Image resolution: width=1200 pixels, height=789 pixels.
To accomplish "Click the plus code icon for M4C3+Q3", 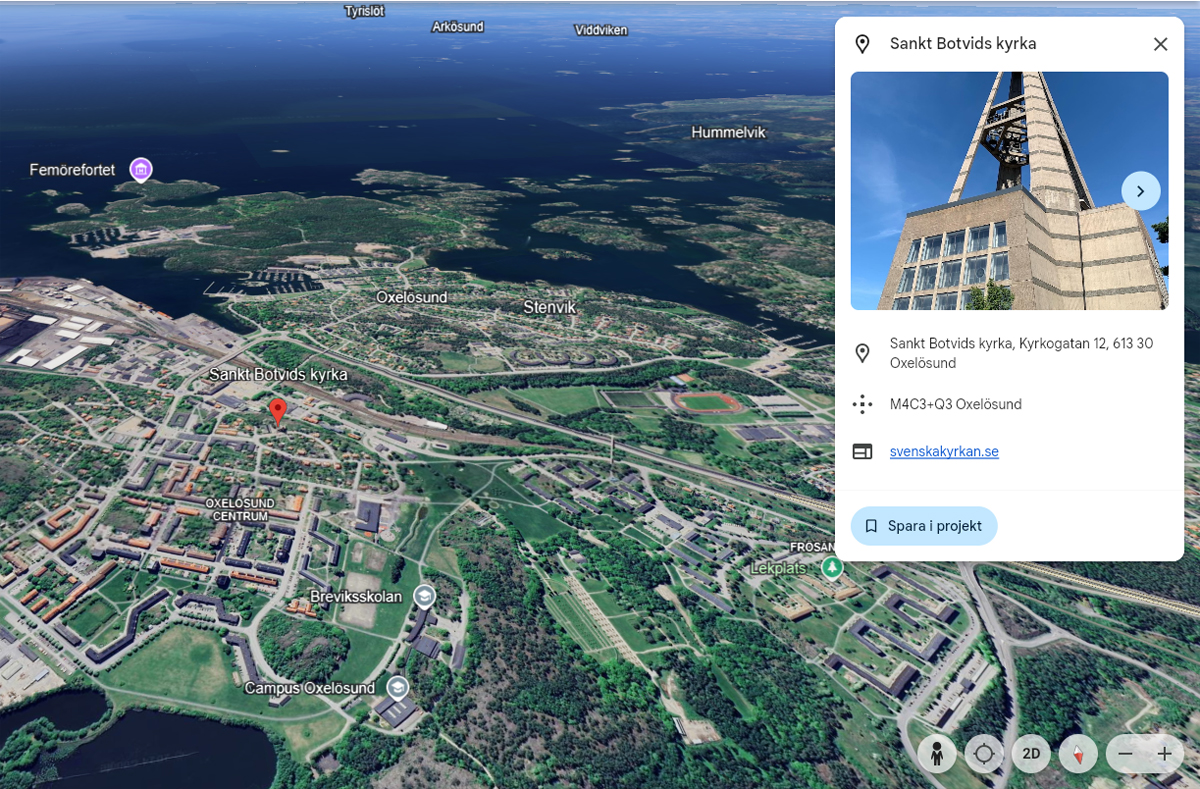I will [861, 404].
